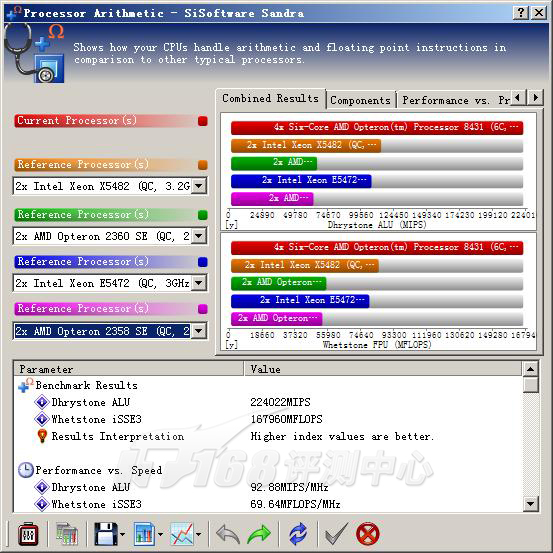The image size is (553, 553).
Task: Switch to the Components tab
Action: tap(360, 100)
